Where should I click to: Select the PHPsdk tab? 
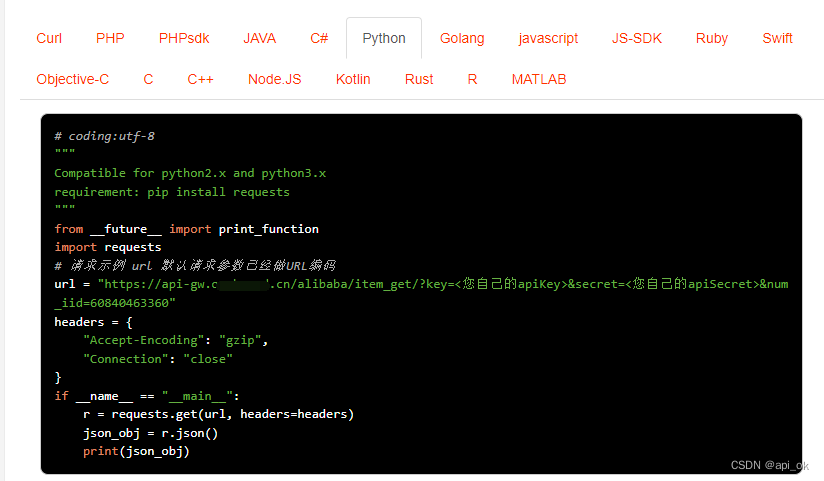coord(184,38)
